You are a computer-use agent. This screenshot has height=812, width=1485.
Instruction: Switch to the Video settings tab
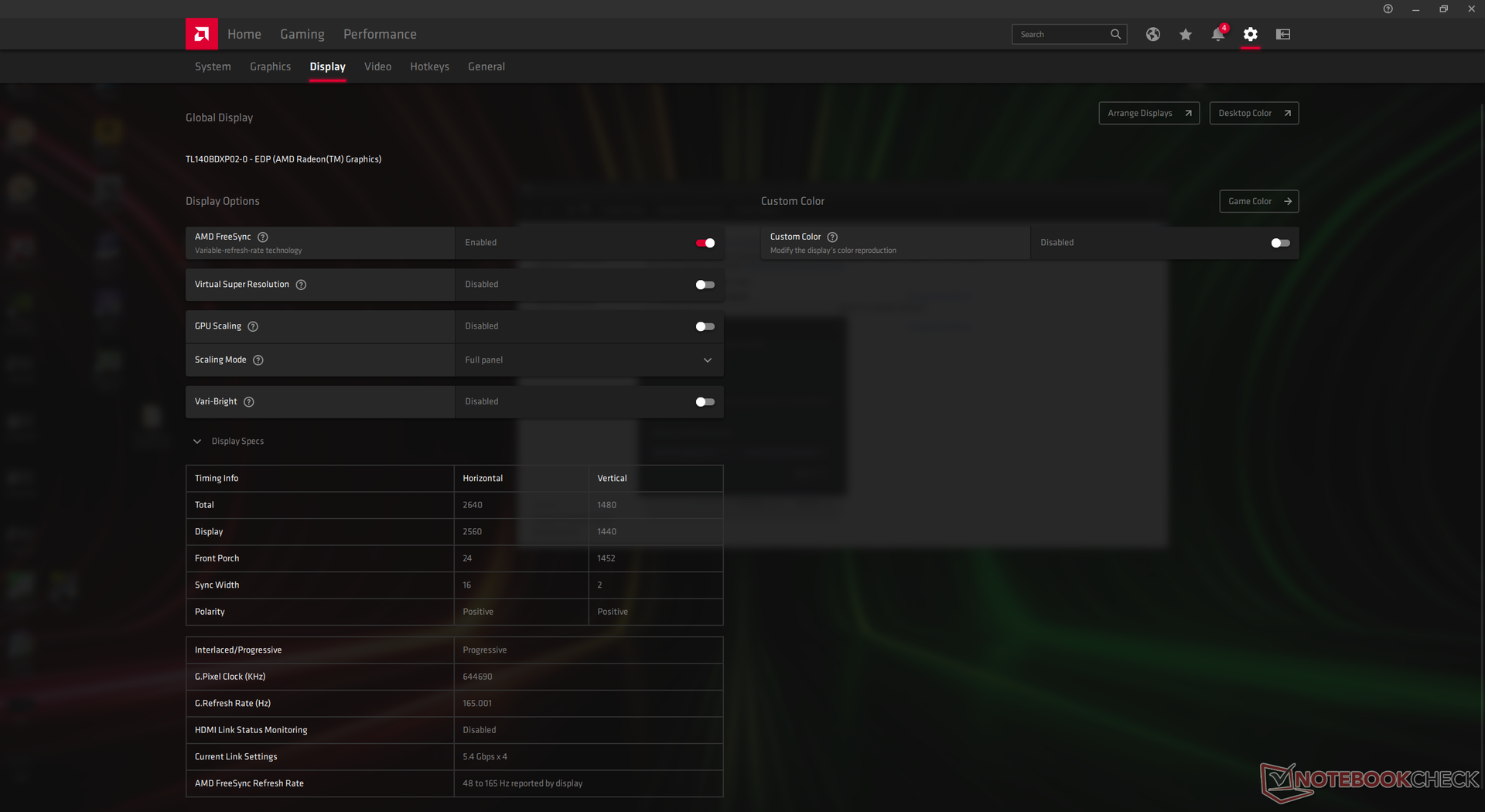point(378,67)
